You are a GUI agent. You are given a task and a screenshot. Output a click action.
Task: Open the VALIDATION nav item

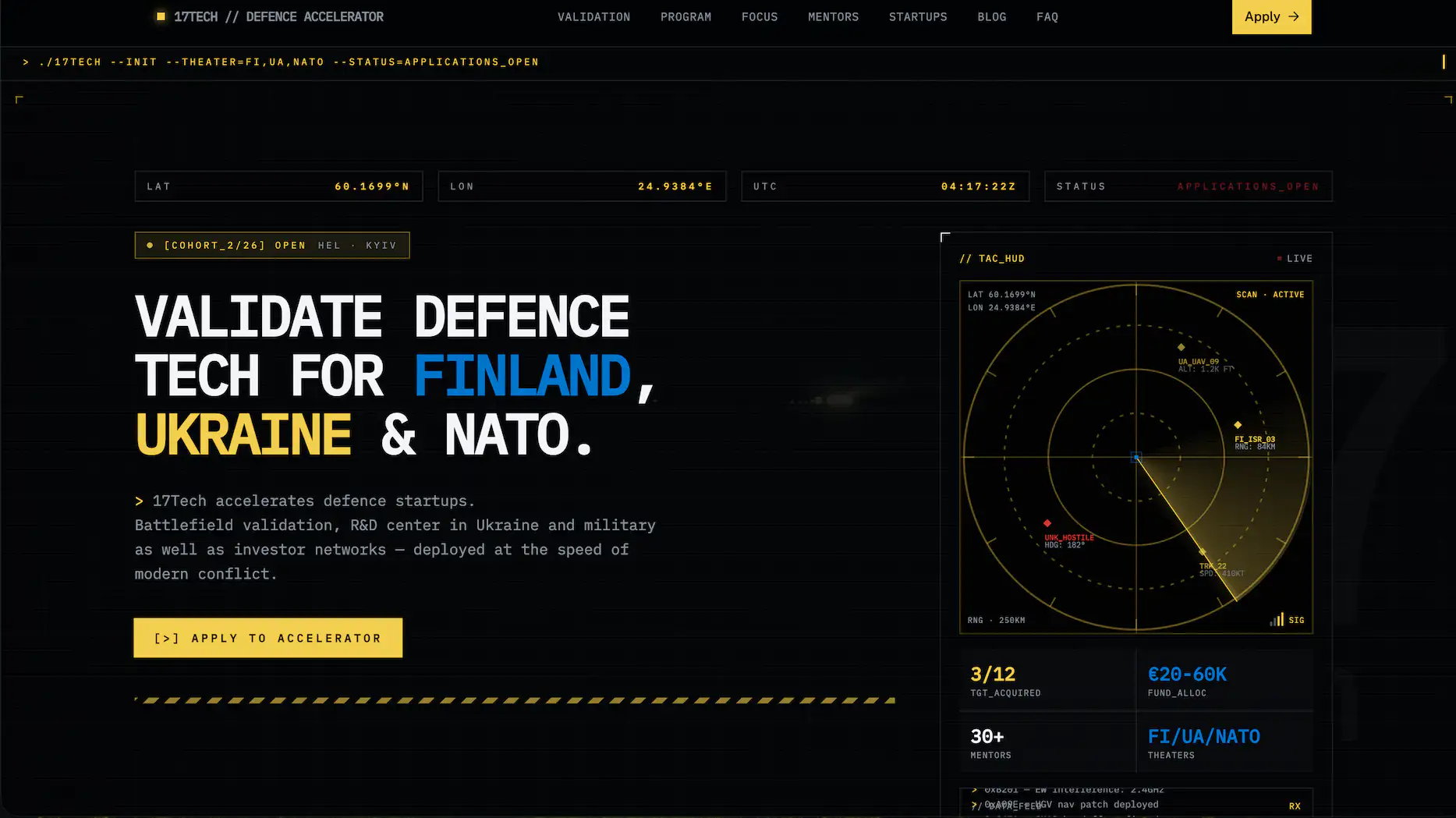tap(593, 16)
